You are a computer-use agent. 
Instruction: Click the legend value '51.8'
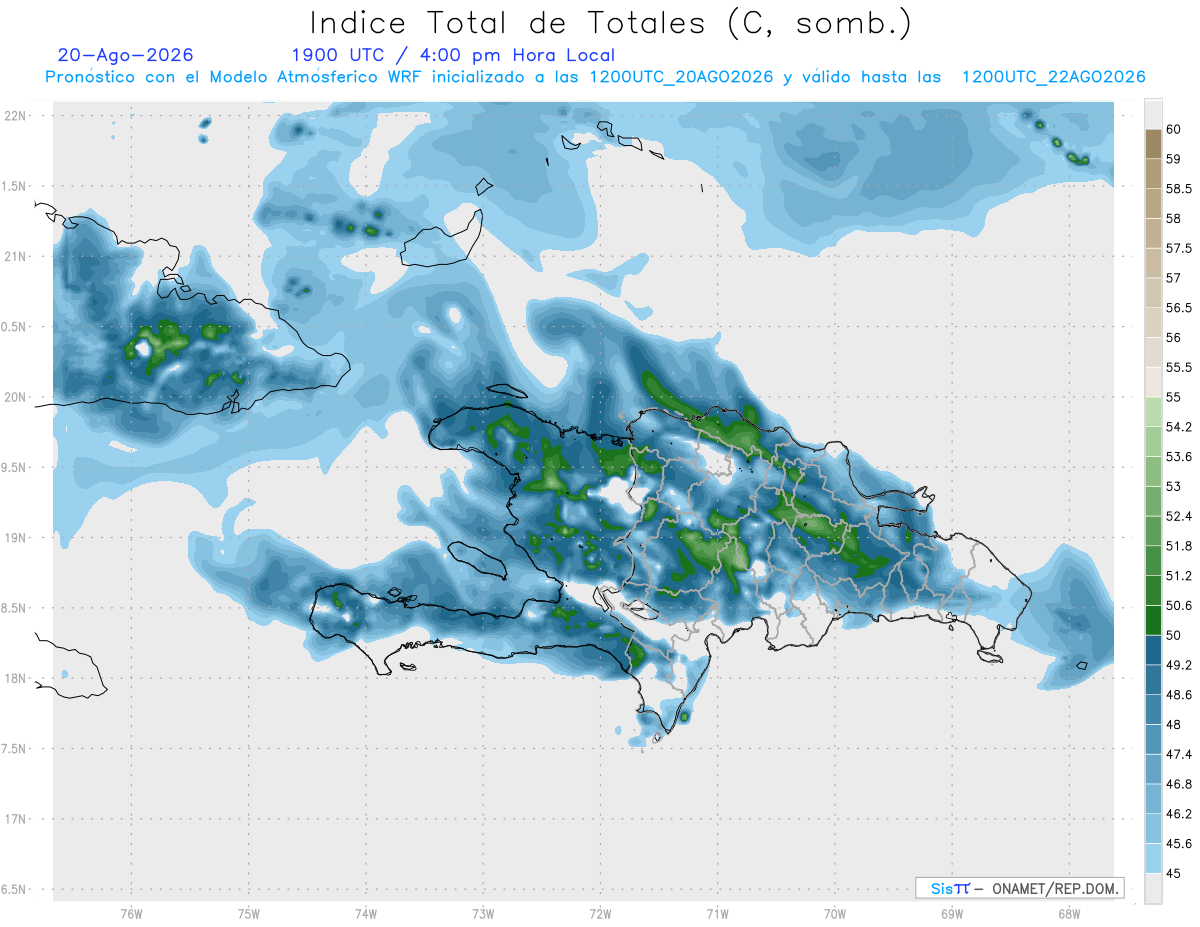1178,546
